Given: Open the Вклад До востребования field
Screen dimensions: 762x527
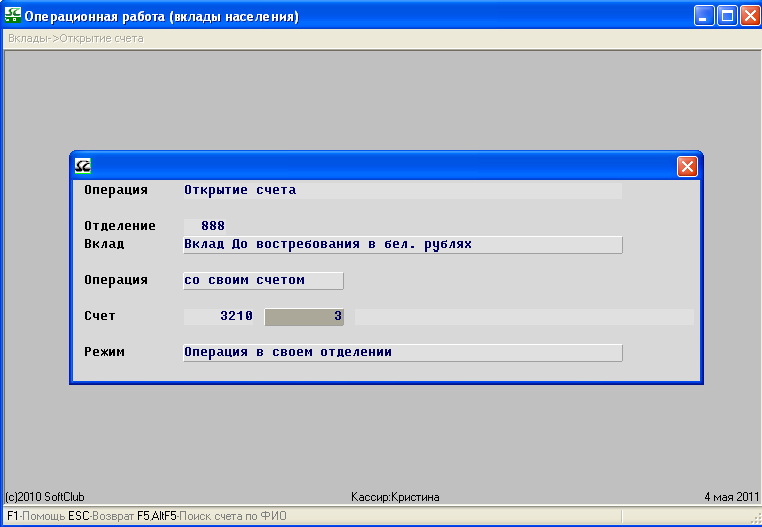Looking at the screenshot, I should [403, 245].
